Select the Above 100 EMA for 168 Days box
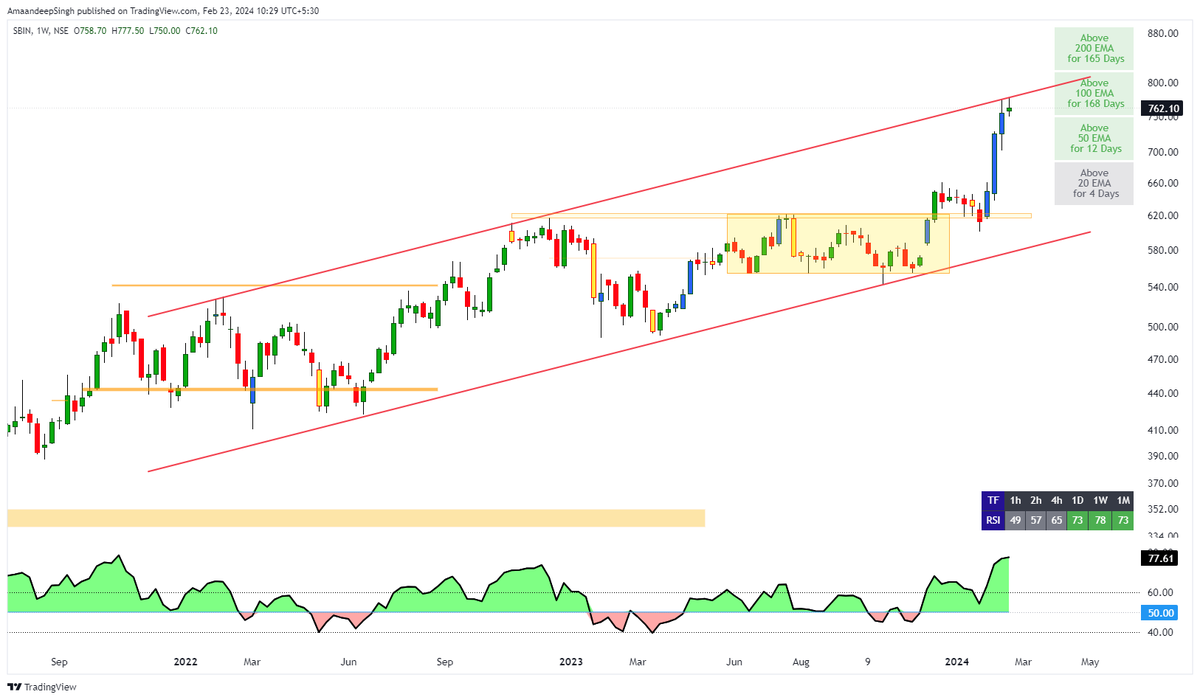The height and width of the screenshot is (700, 1200). point(1095,93)
